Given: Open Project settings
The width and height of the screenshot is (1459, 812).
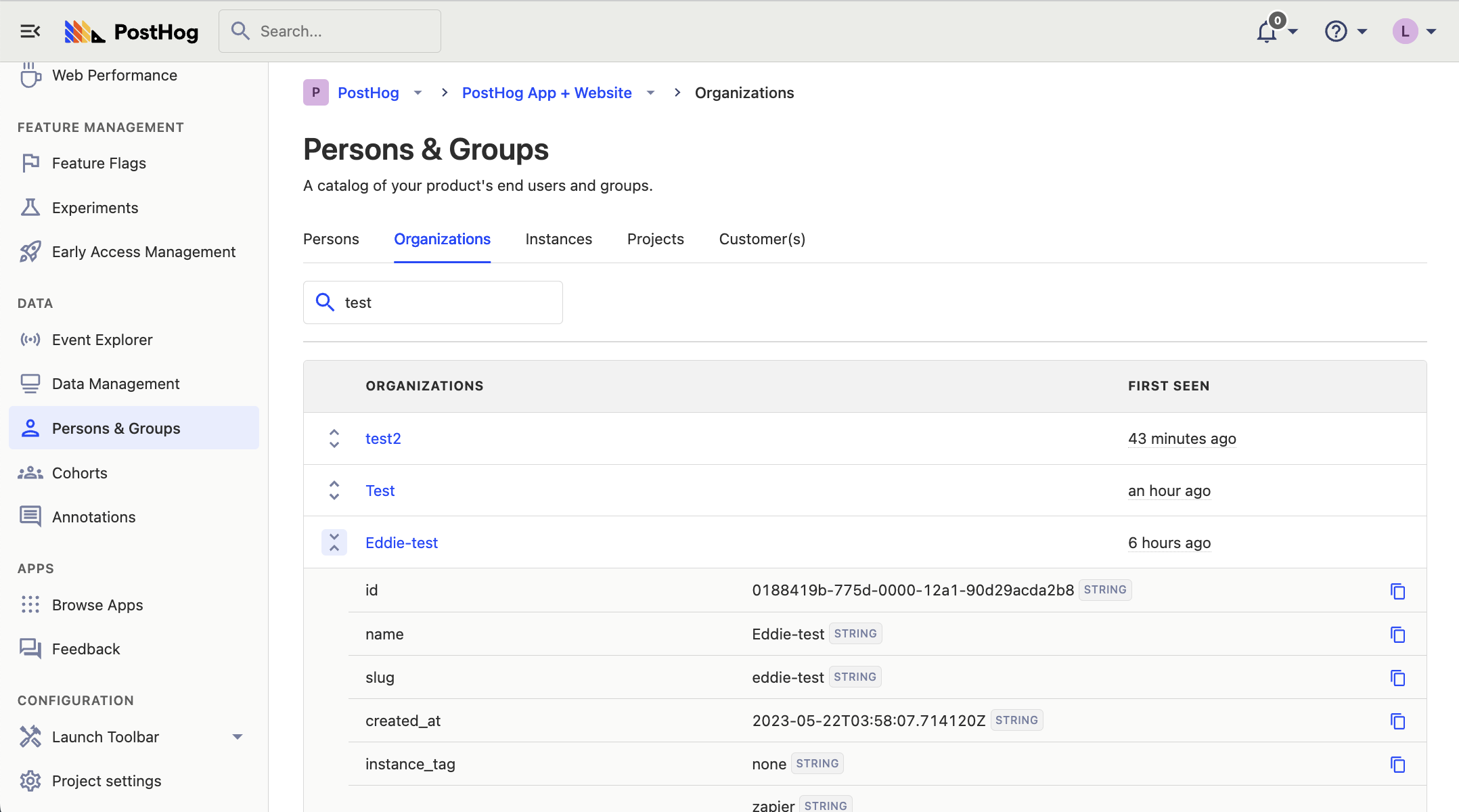Looking at the screenshot, I should tap(106, 780).
